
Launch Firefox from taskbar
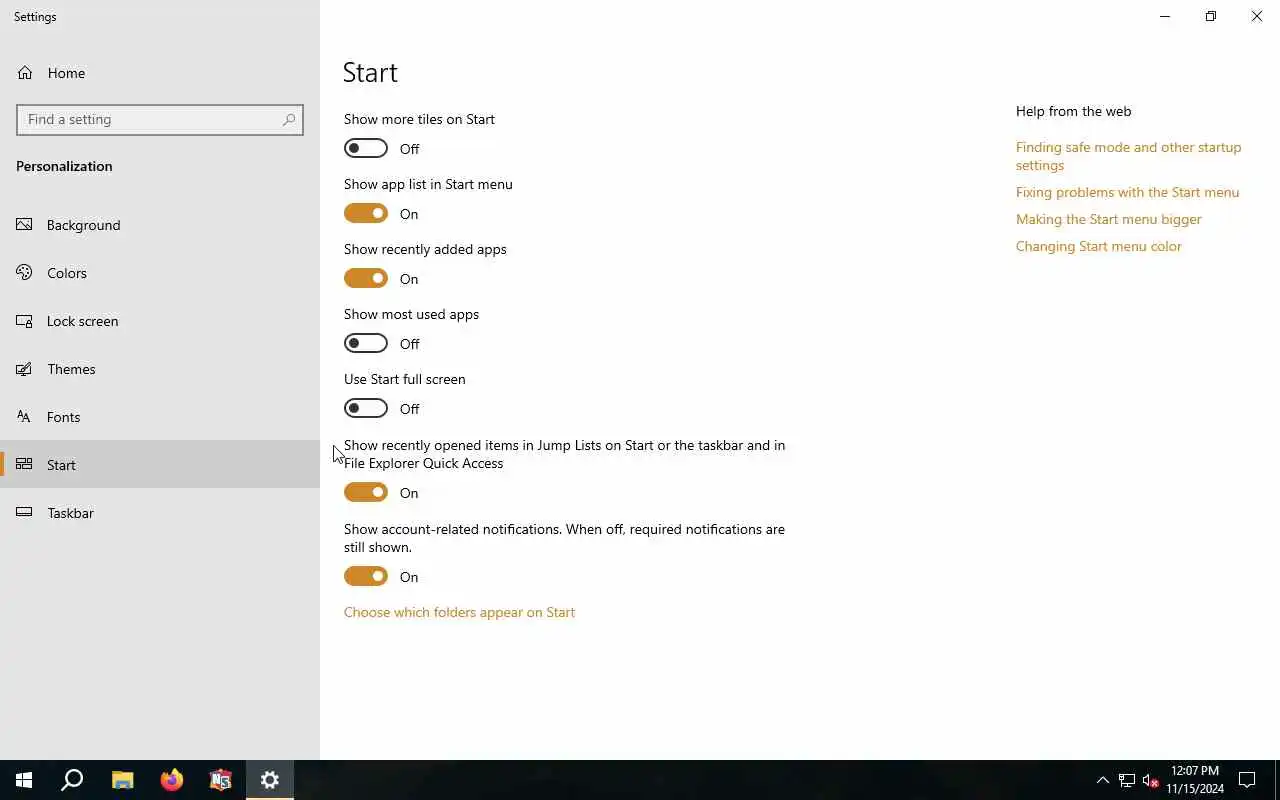(171, 780)
